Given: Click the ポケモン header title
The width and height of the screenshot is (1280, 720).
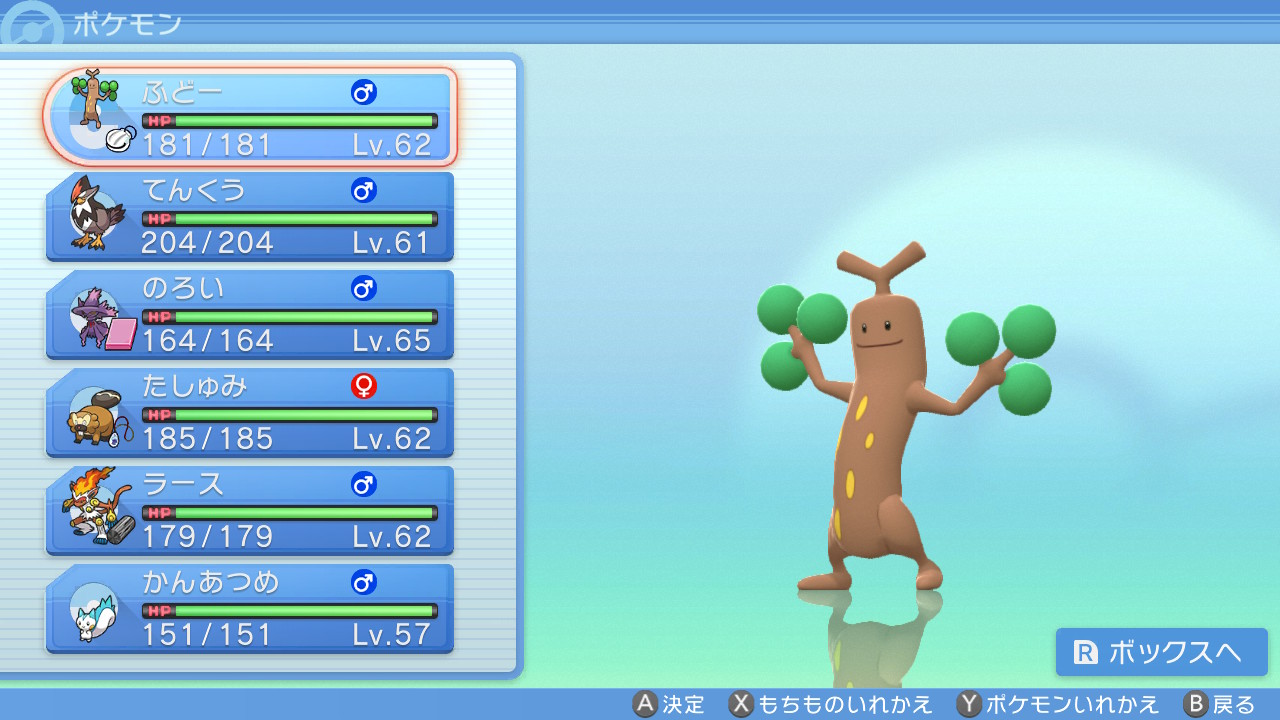Looking at the screenshot, I should [x=127, y=22].
